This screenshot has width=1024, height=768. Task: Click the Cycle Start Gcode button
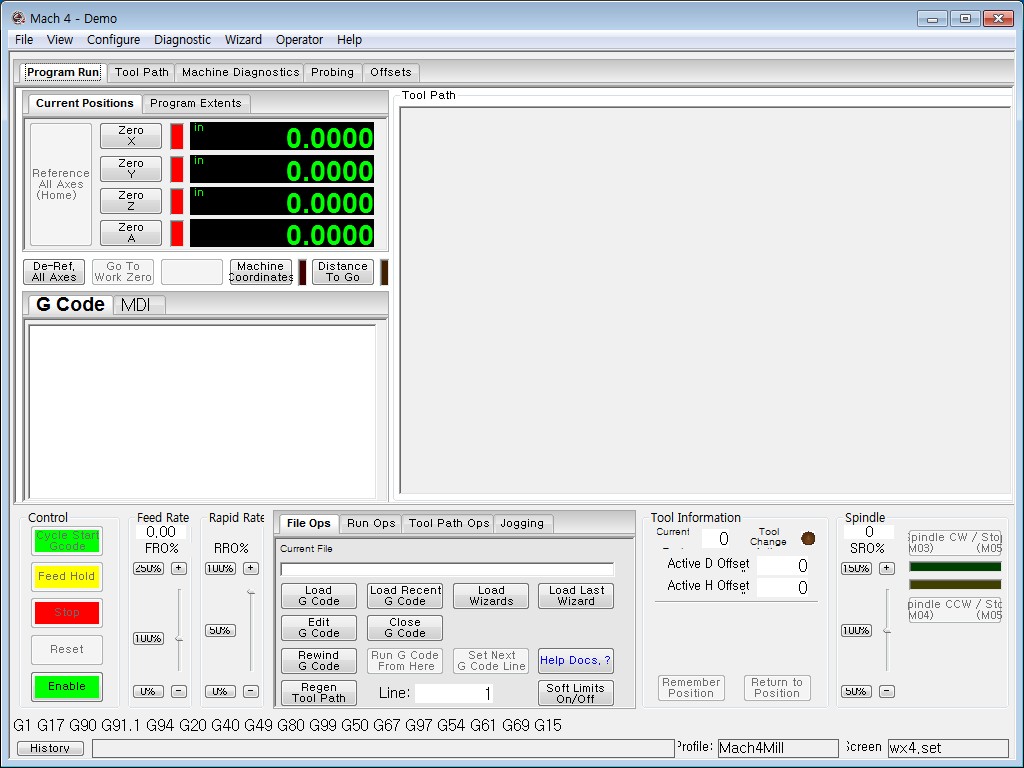tap(67, 541)
